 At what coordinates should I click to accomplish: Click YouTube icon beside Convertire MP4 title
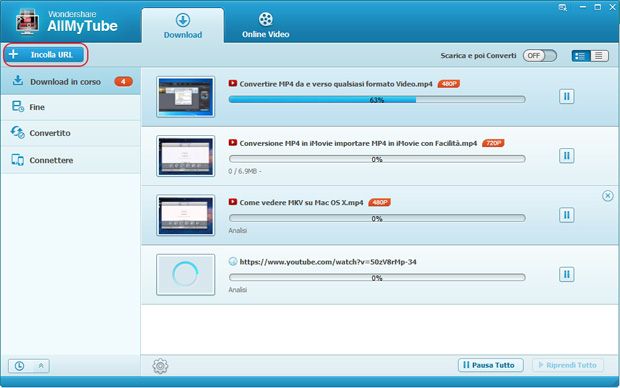pos(232,83)
